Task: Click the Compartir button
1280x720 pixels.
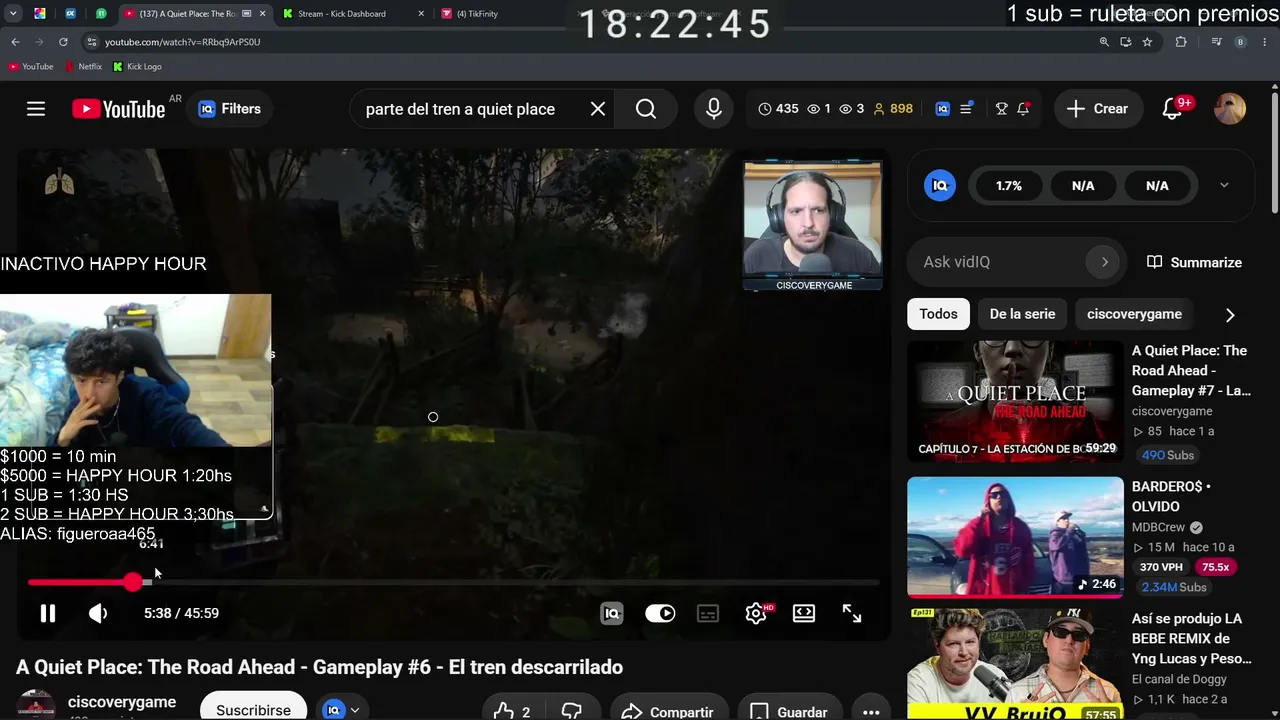Action: coord(669,711)
